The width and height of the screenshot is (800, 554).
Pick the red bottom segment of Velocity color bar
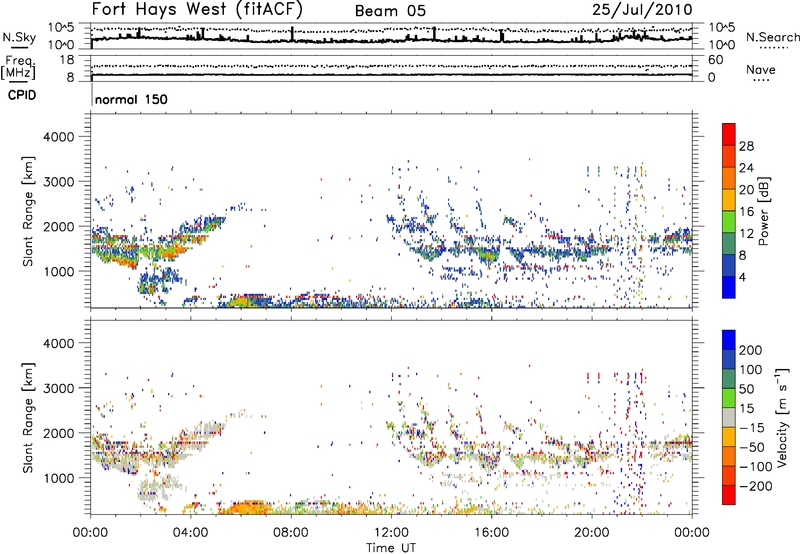tap(729, 495)
